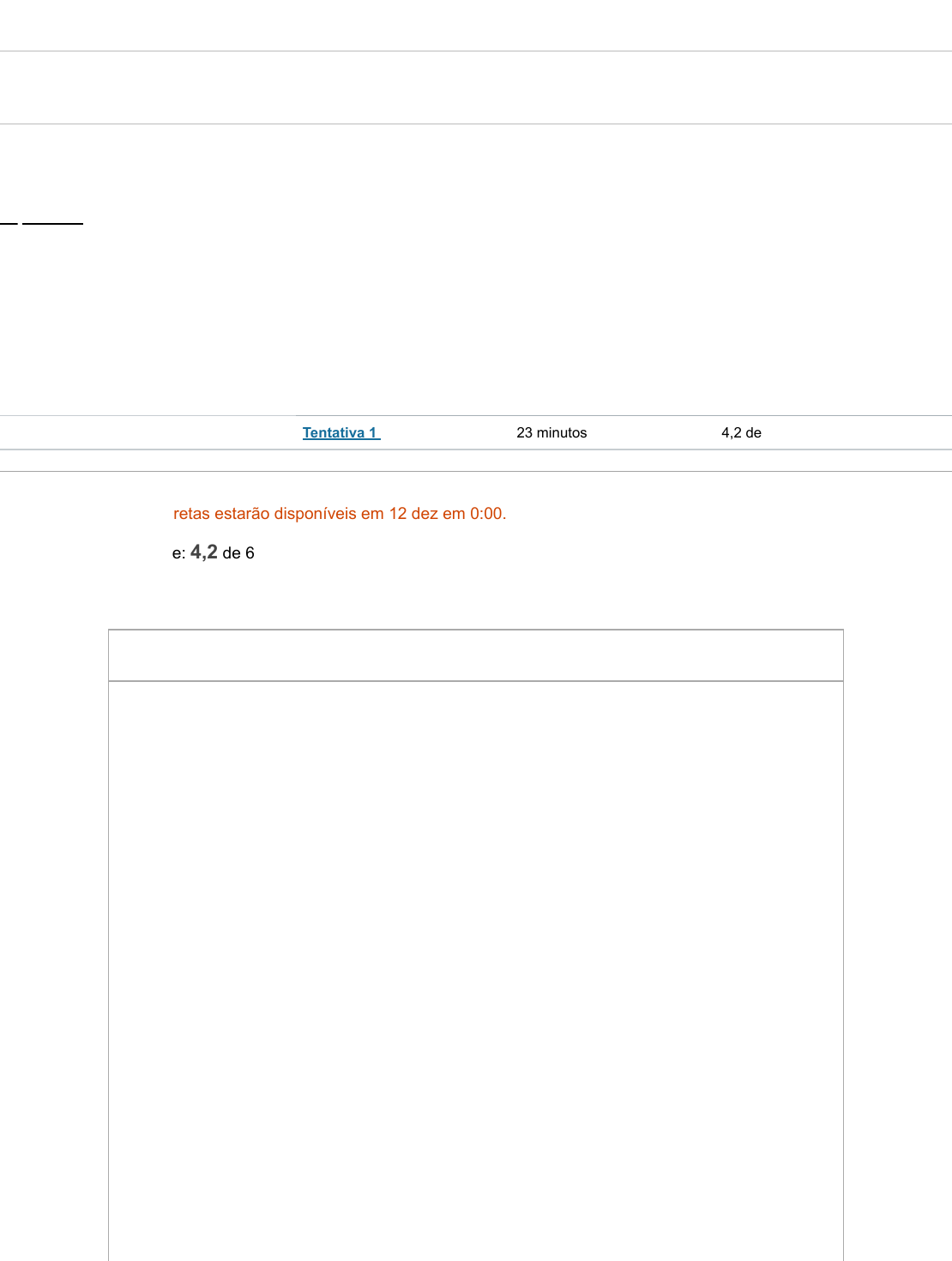Click the word 'retas' starting the orange message

(x=191, y=514)
